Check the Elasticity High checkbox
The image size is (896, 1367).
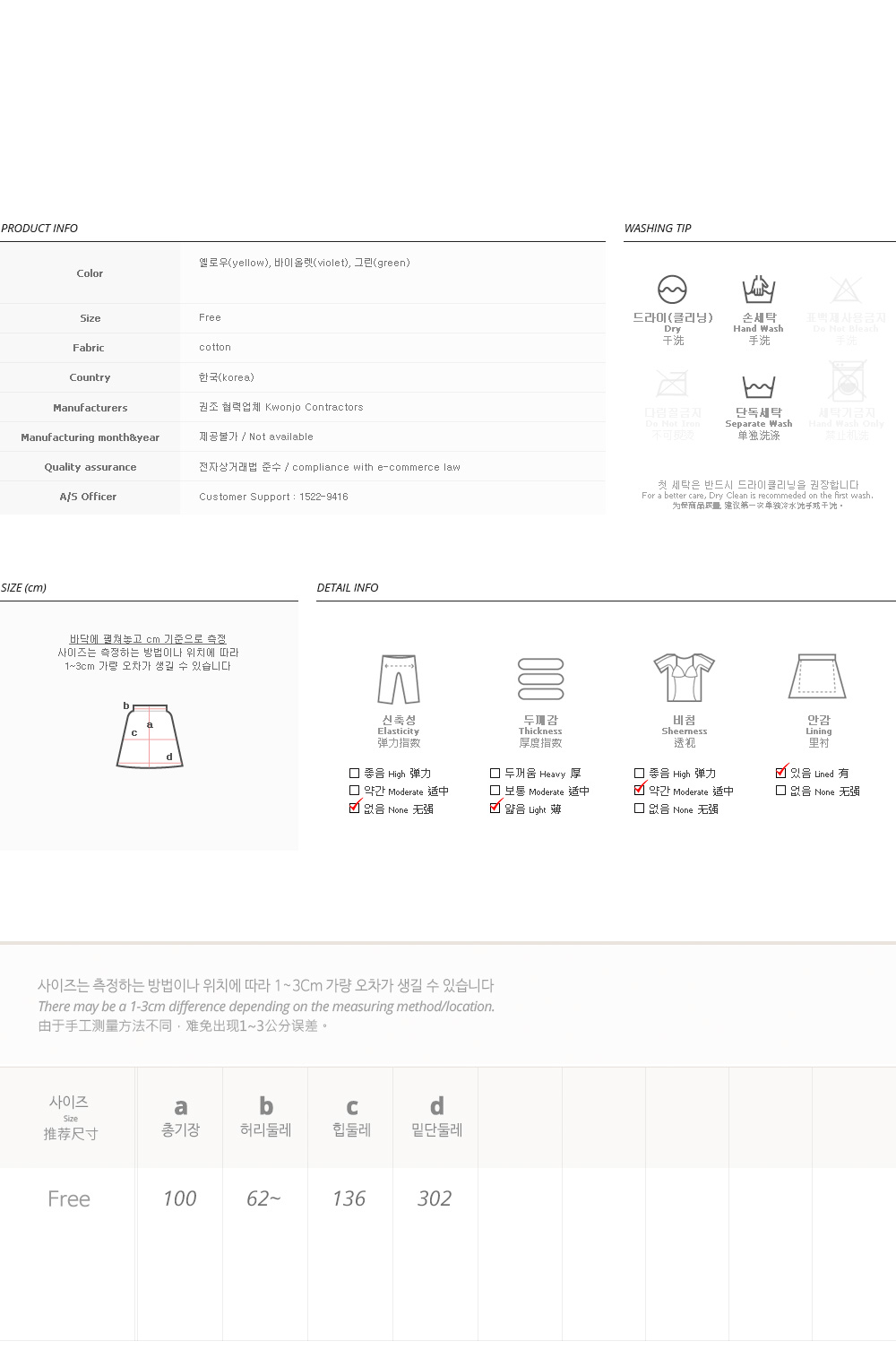pyautogui.click(x=354, y=773)
